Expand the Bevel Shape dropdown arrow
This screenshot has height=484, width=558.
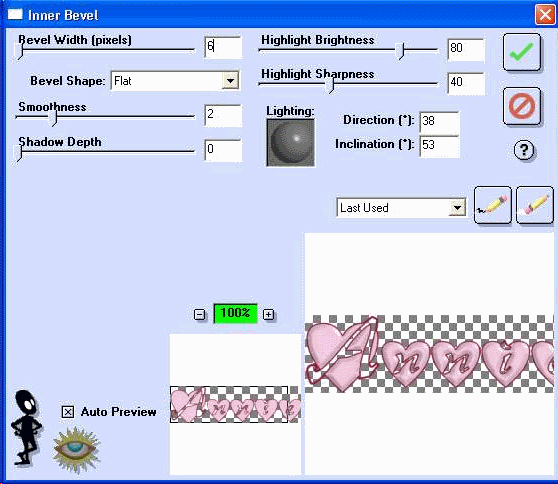pyautogui.click(x=230, y=81)
